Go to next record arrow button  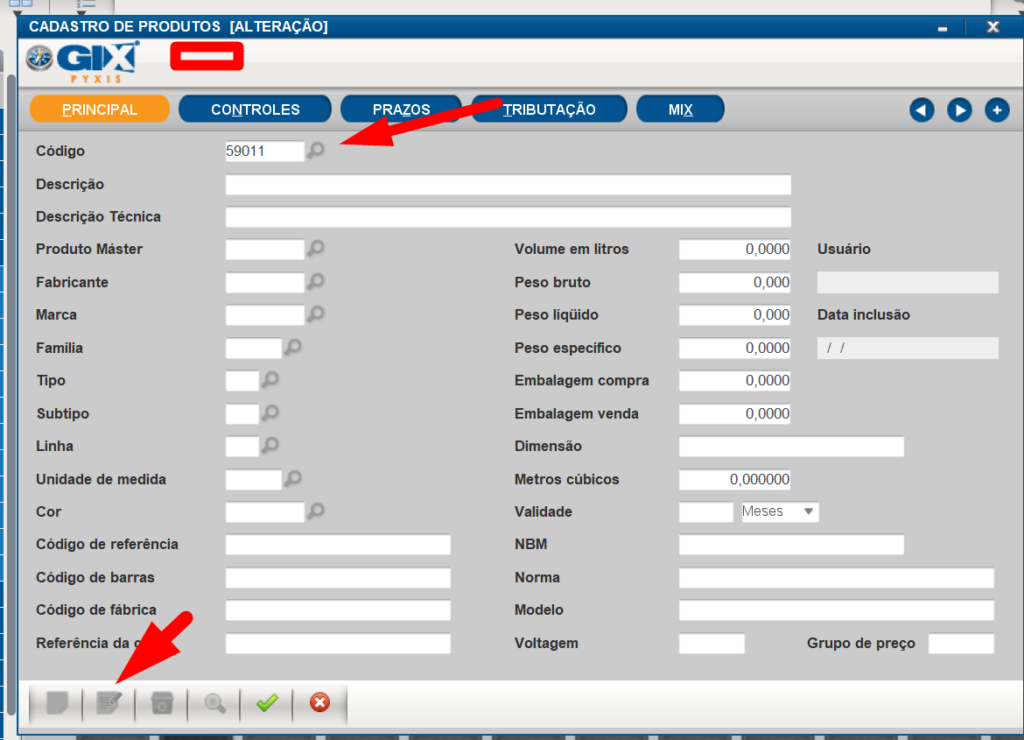959,110
